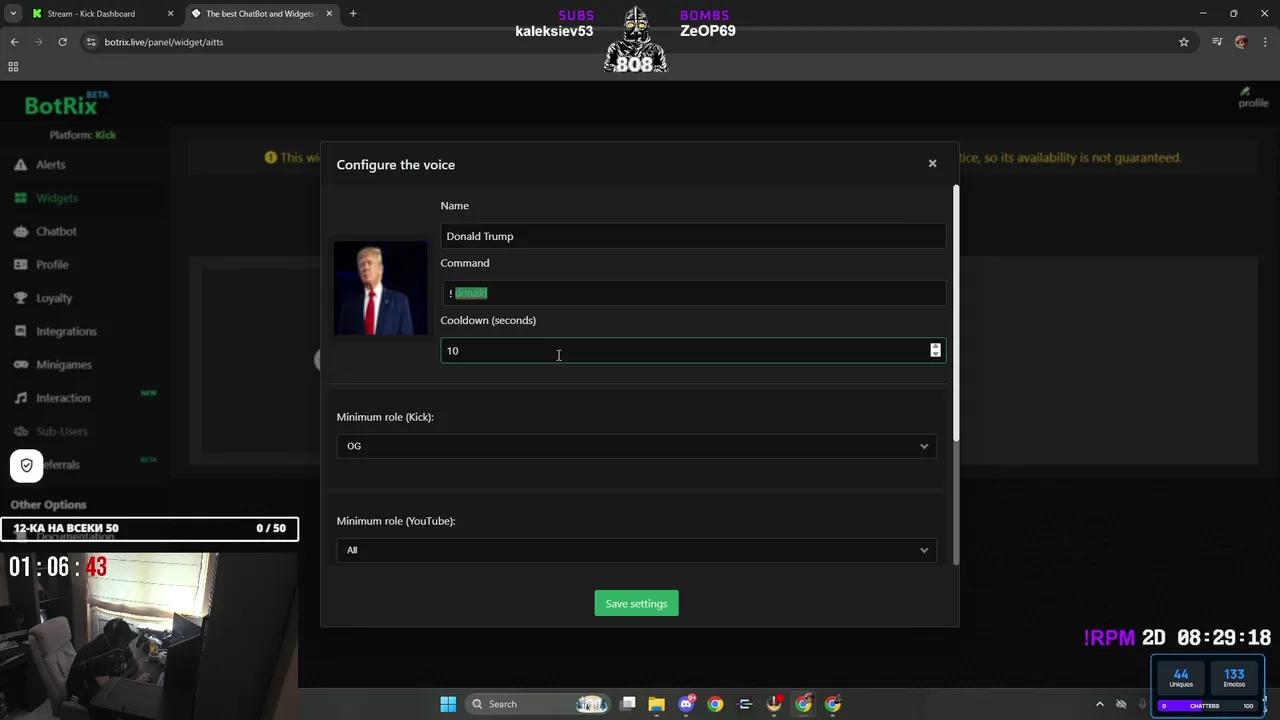This screenshot has width=1280, height=720.
Task: Open site information icon in address bar
Action: tap(92, 42)
